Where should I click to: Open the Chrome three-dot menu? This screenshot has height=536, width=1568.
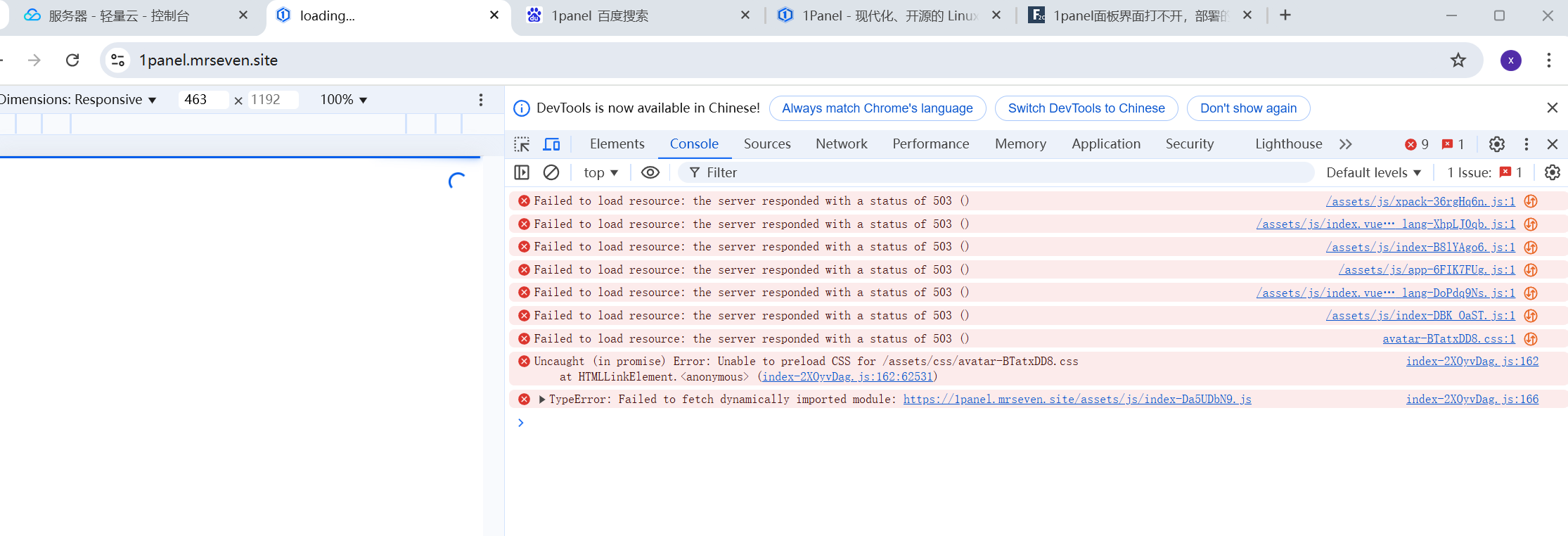pos(1549,60)
